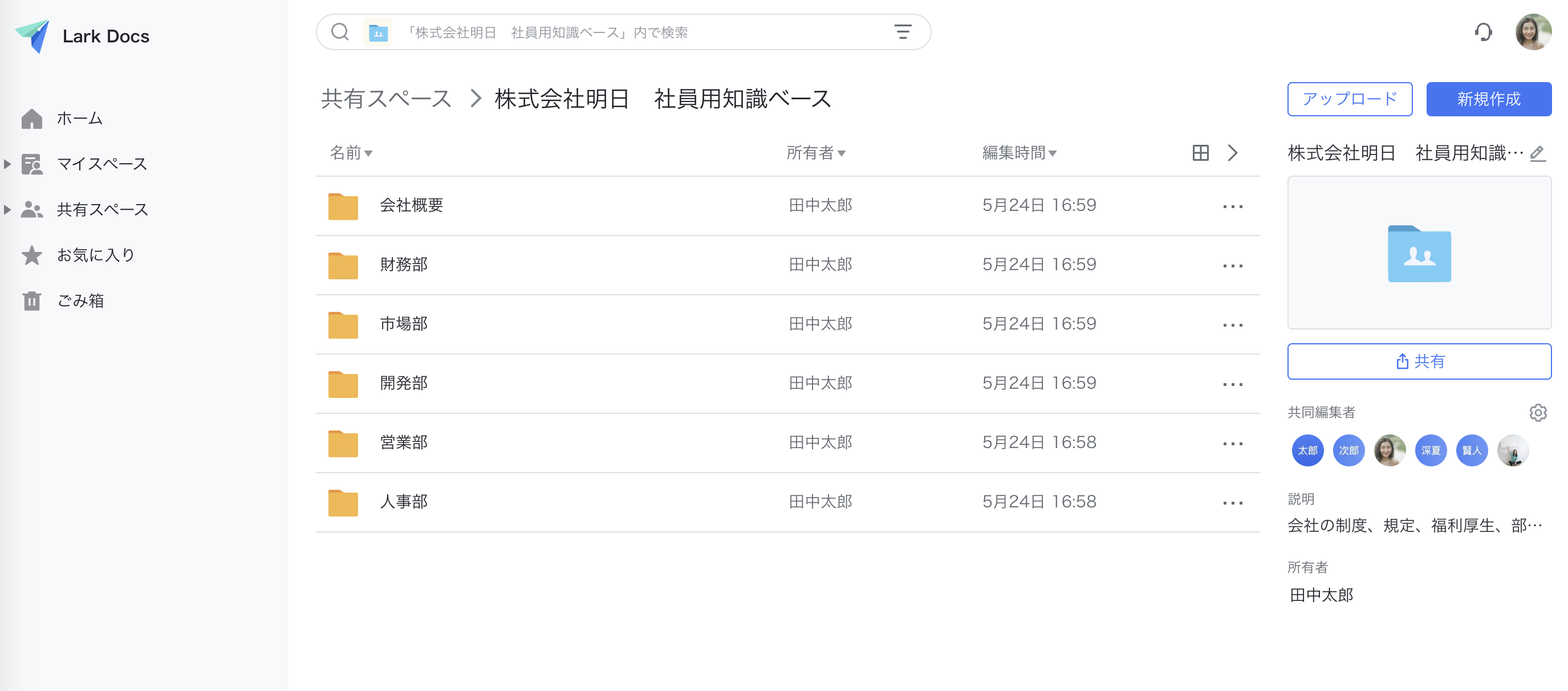Open more options for 会社概要 folder
This screenshot has height=691, width=1568.
(x=1233, y=206)
